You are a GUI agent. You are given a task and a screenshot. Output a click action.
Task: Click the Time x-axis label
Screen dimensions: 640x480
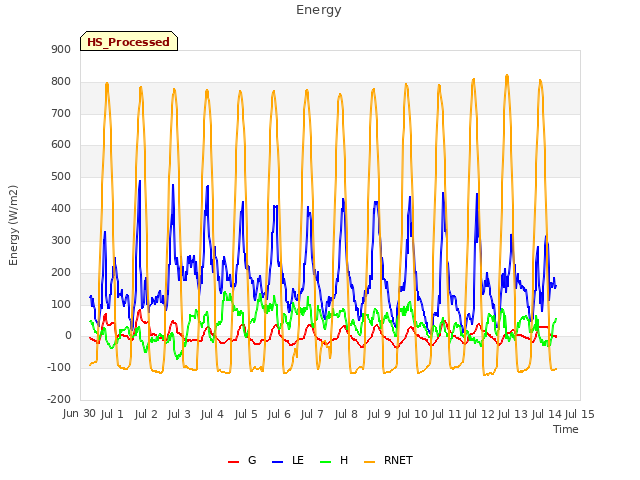(x=566, y=429)
